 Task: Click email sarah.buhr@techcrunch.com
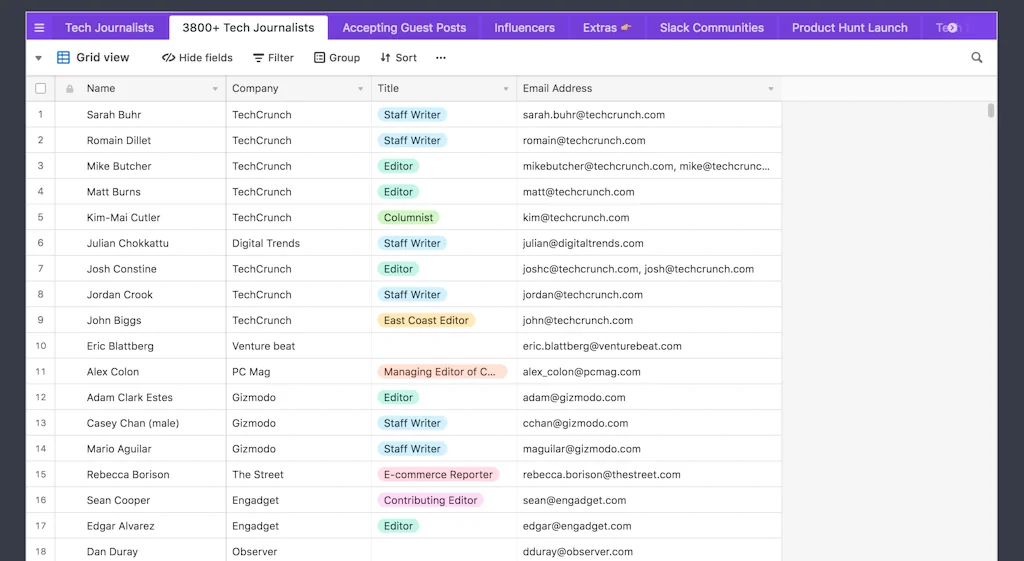tap(594, 114)
